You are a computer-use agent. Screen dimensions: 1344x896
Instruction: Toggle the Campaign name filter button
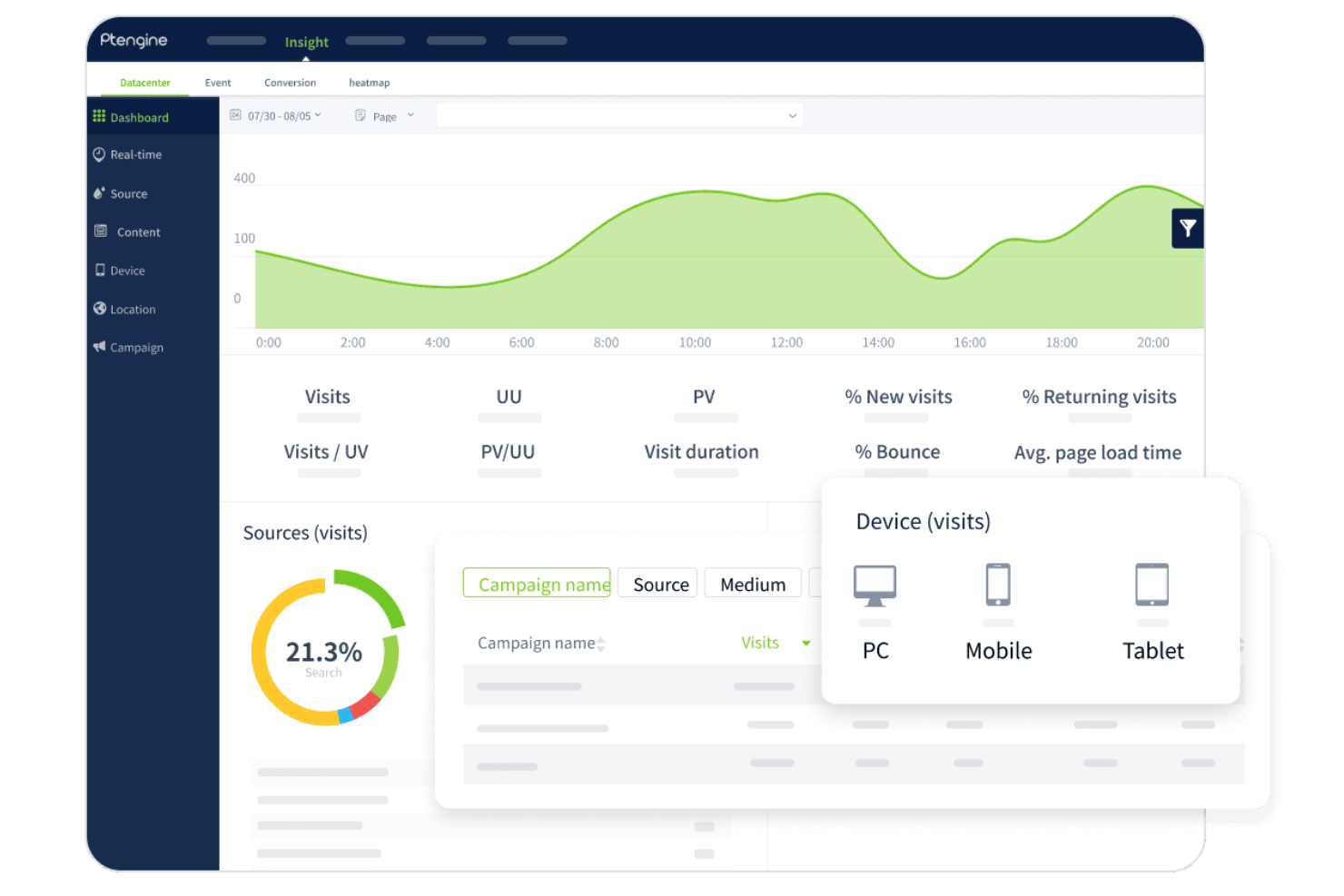click(537, 584)
